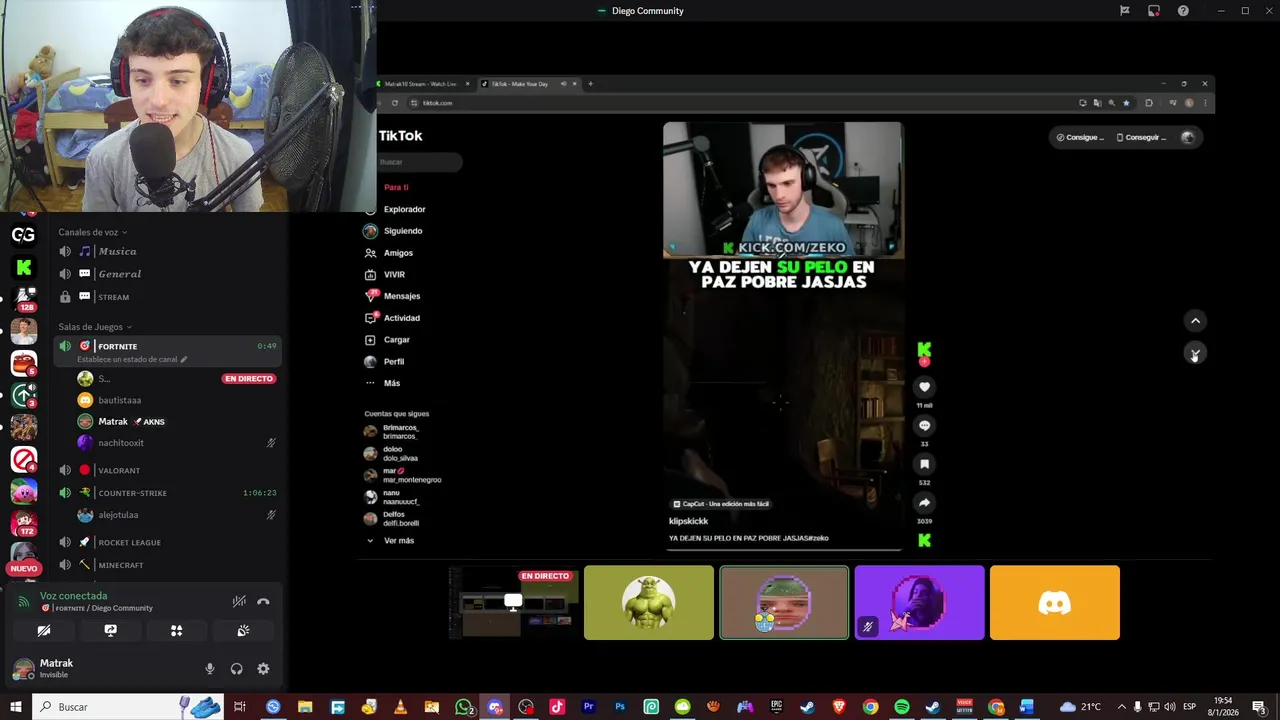
Task: Open a new tab in streamed browser
Action: [590, 84]
